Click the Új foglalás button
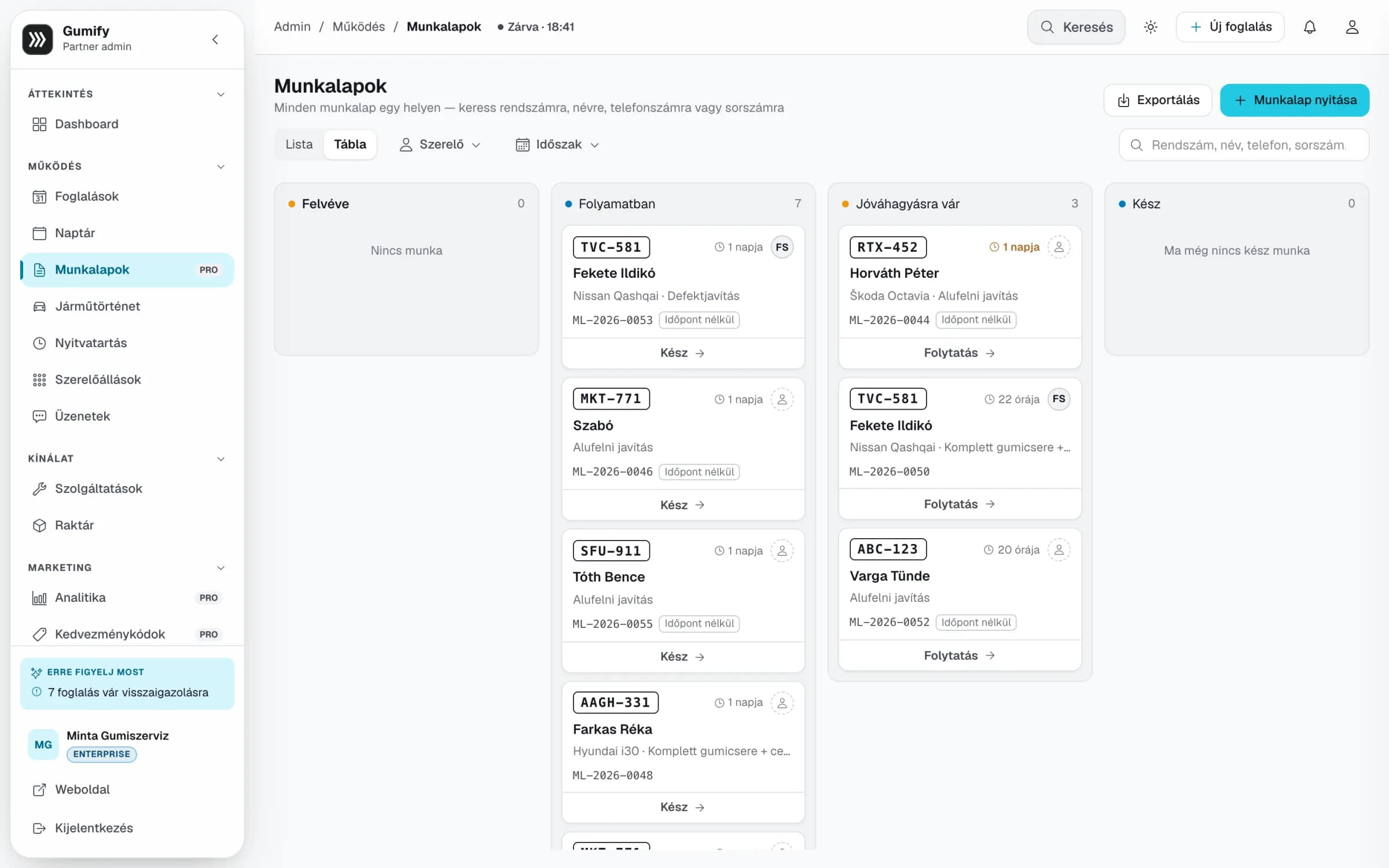 1230,27
